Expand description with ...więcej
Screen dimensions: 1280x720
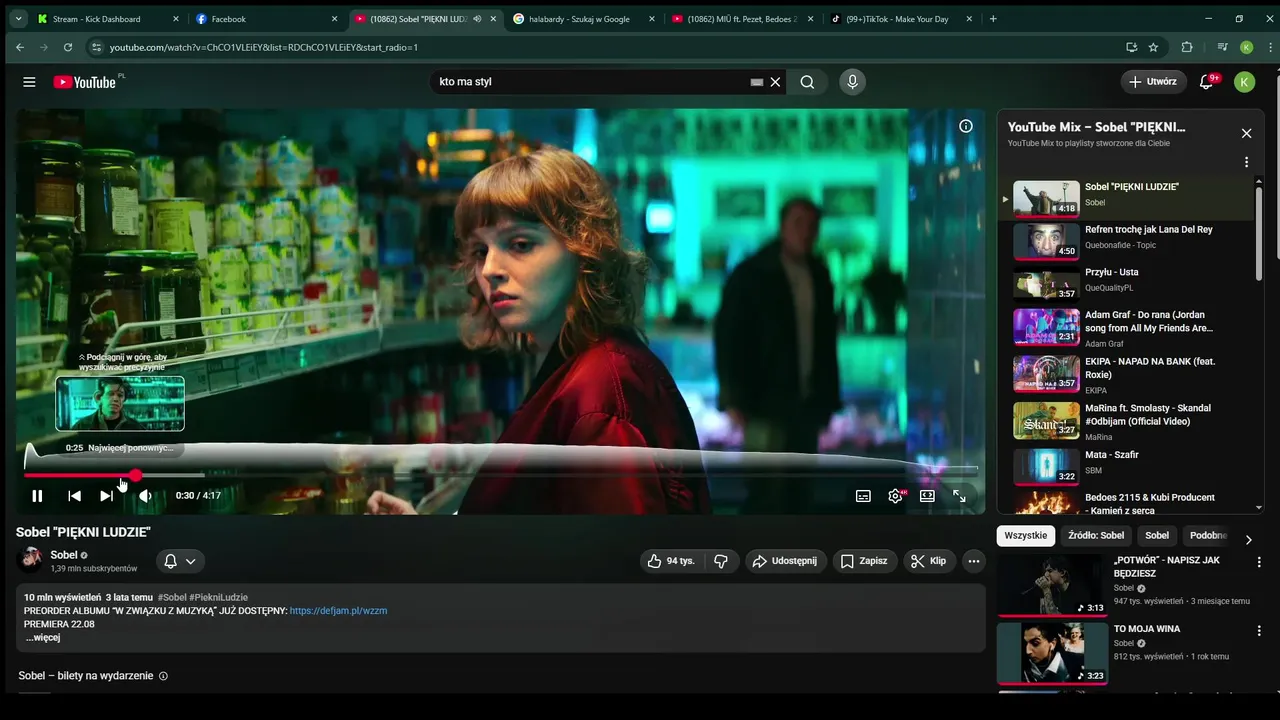[x=43, y=638]
